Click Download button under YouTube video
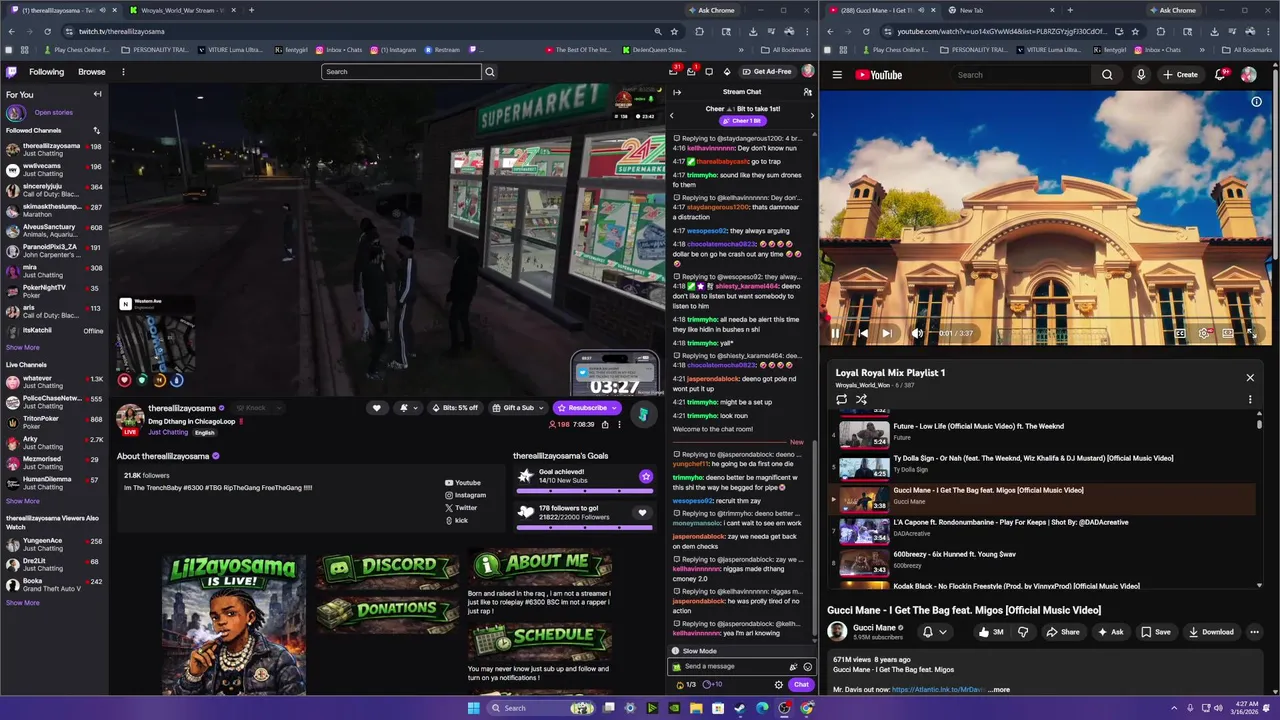 tap(1211, 632)
